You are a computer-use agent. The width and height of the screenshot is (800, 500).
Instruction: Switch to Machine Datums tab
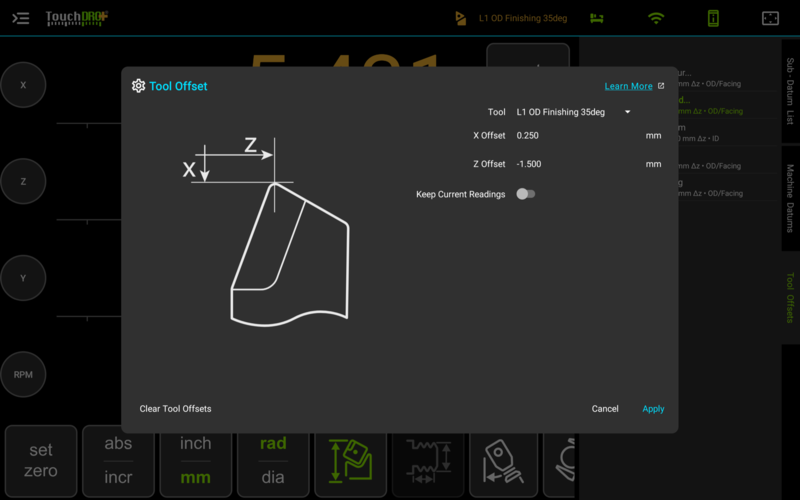click(790, 198)
